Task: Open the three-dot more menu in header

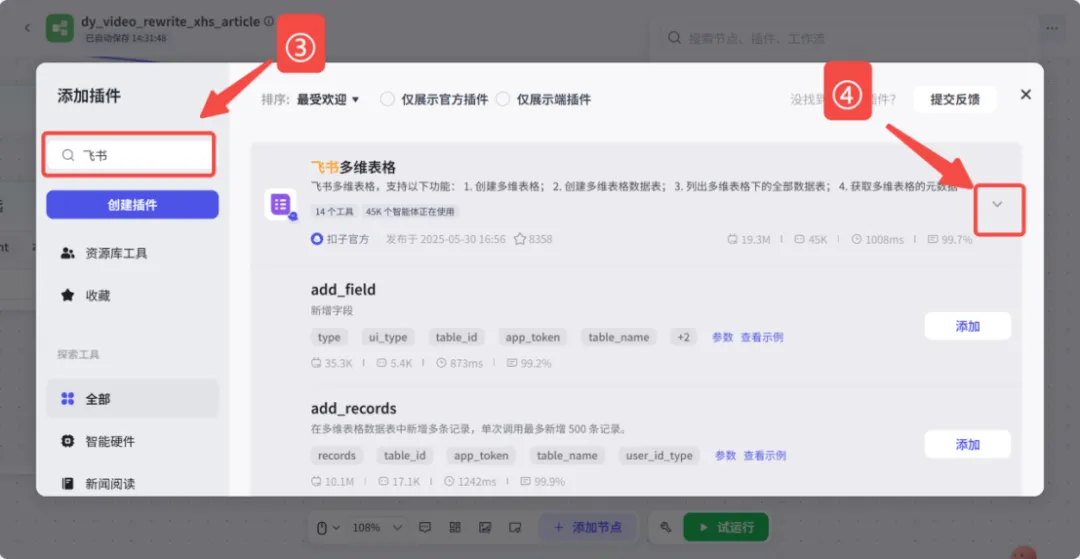Action: [1052, 28]
